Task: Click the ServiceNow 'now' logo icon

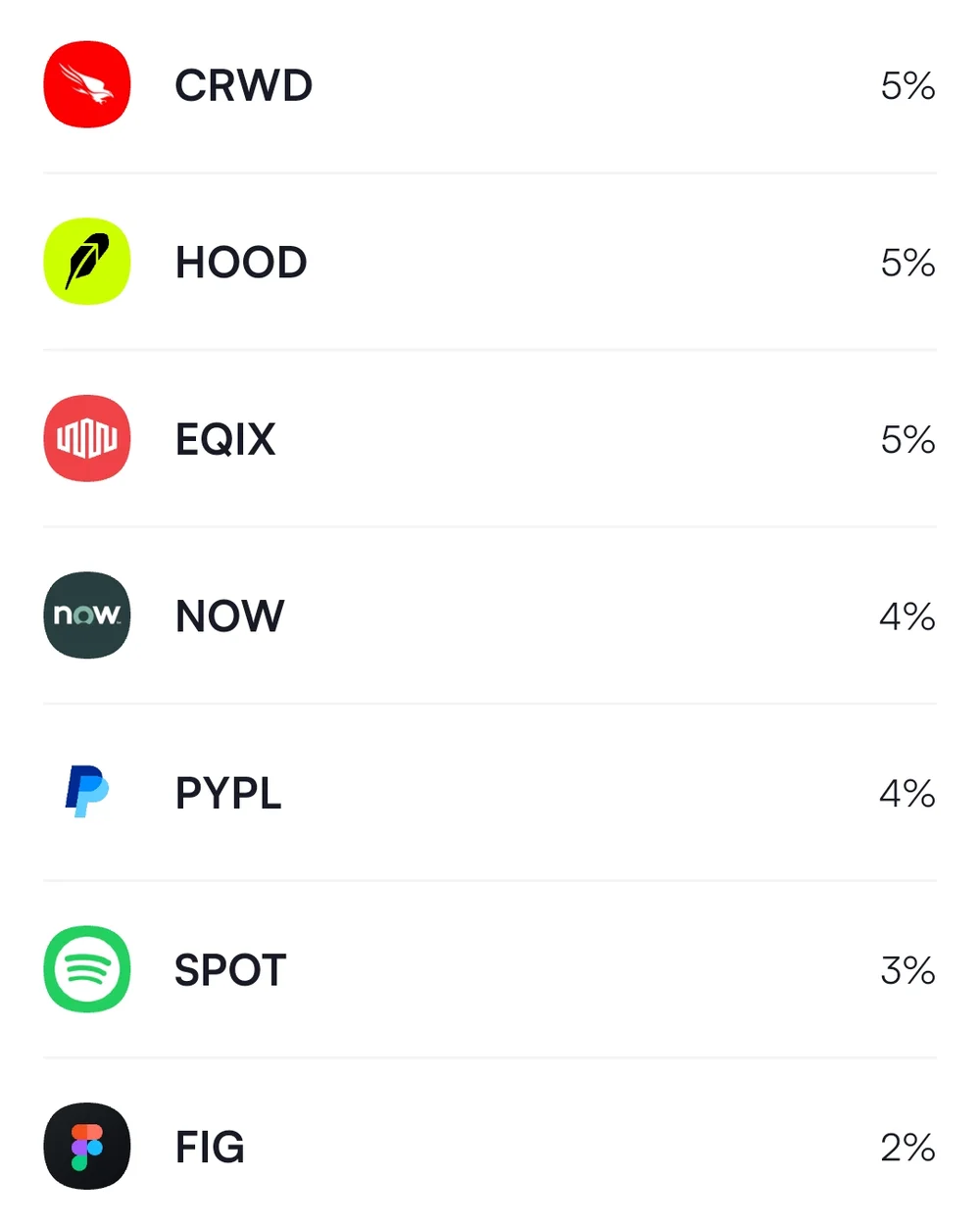Action: coord(87,615)
